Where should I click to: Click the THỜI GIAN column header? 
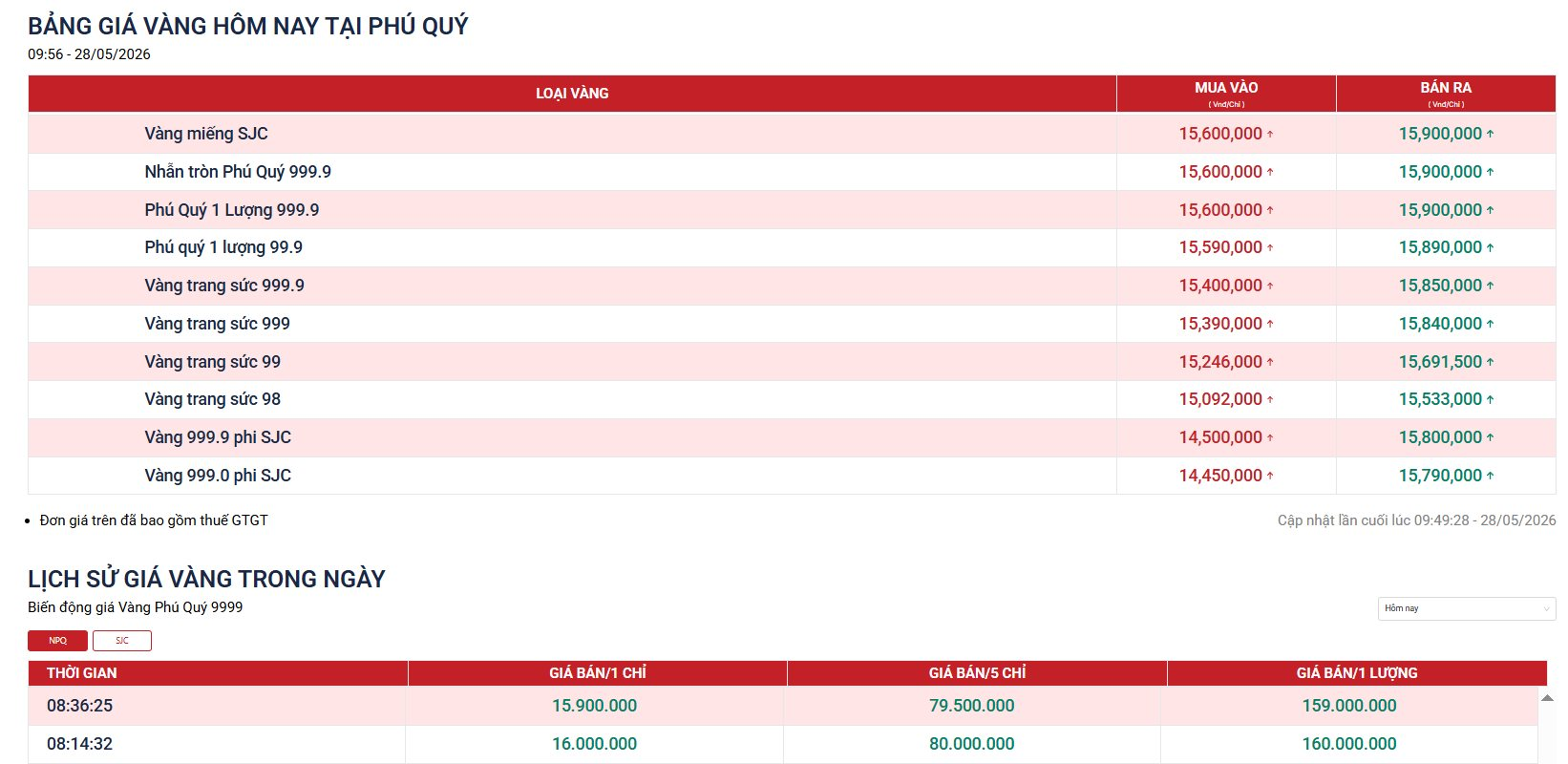click(218, 673)
